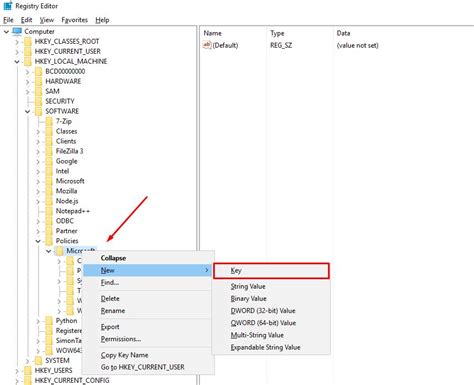Image resolution: width=474 pixels, height=385 pixels.
Task: Choose DWORD (32-bit) Value
Action: pos(263,311)
